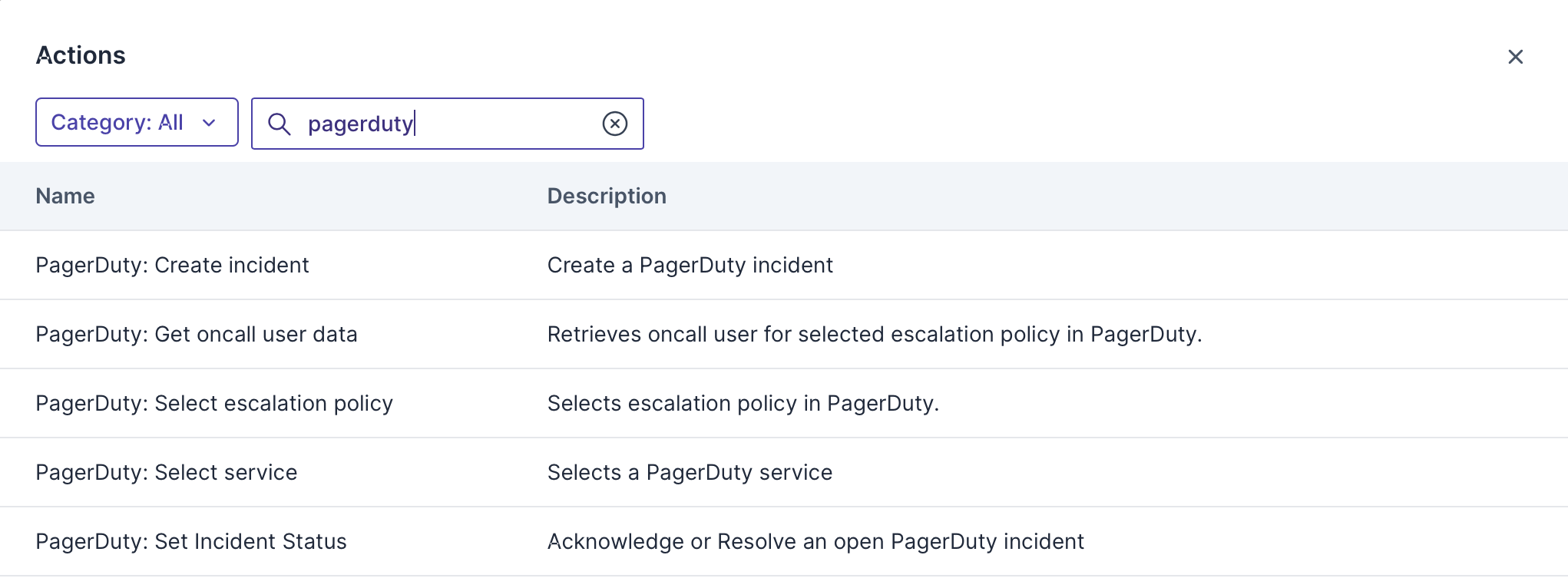Click description 'Create a PagerDuty incident'
1568x588 pixels.
coord(690,266)
